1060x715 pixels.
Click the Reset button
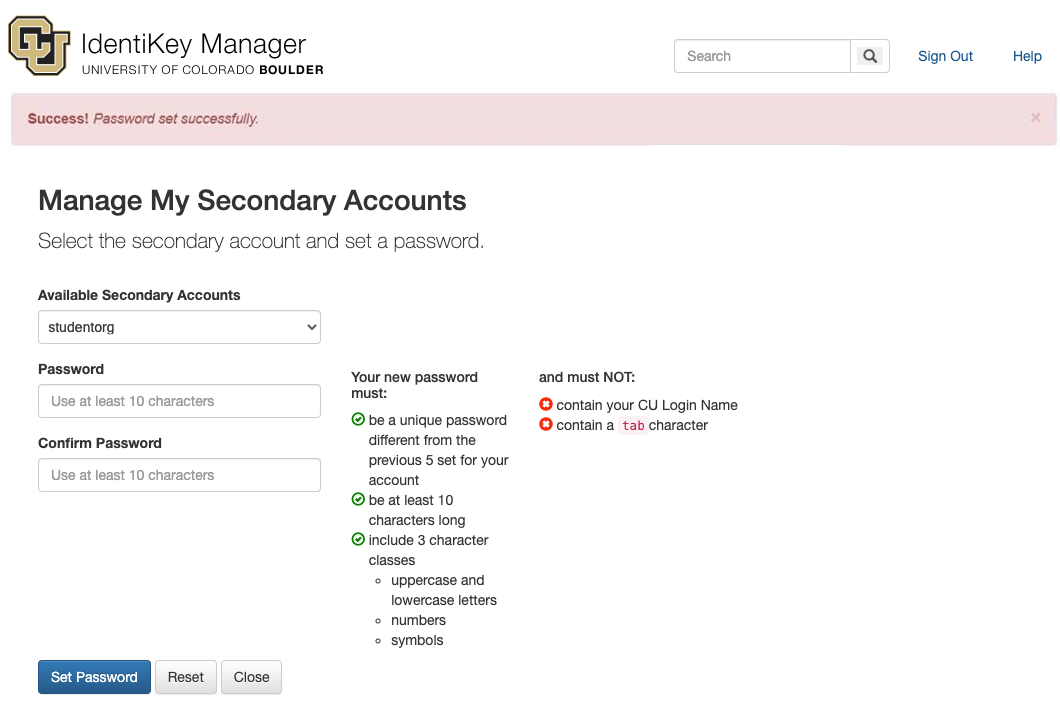185,677
